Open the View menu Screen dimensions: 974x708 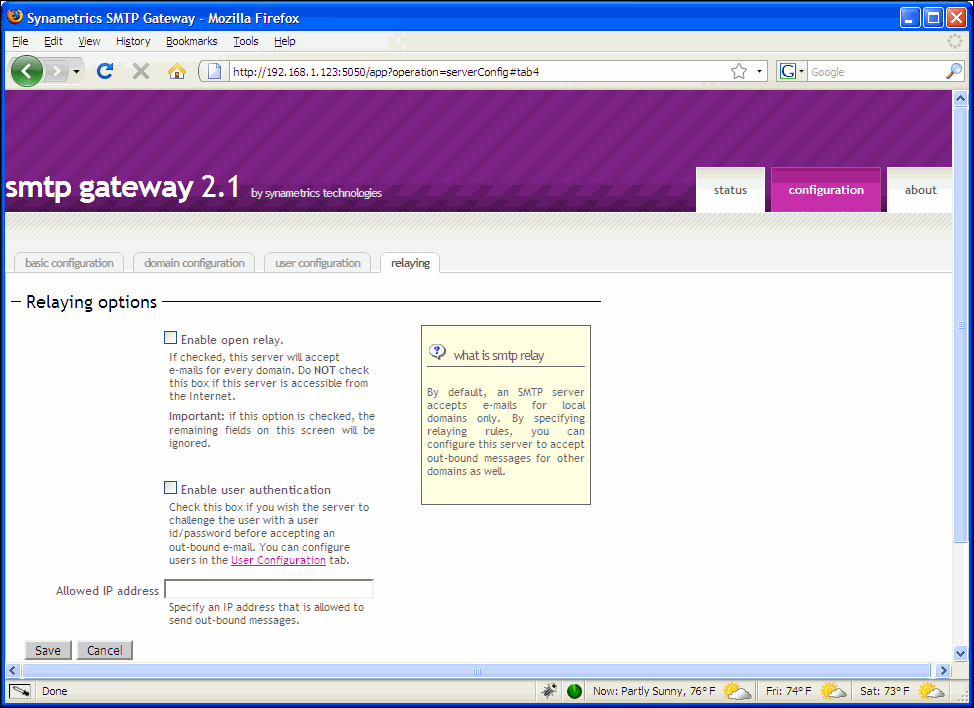tap(89, 41)
